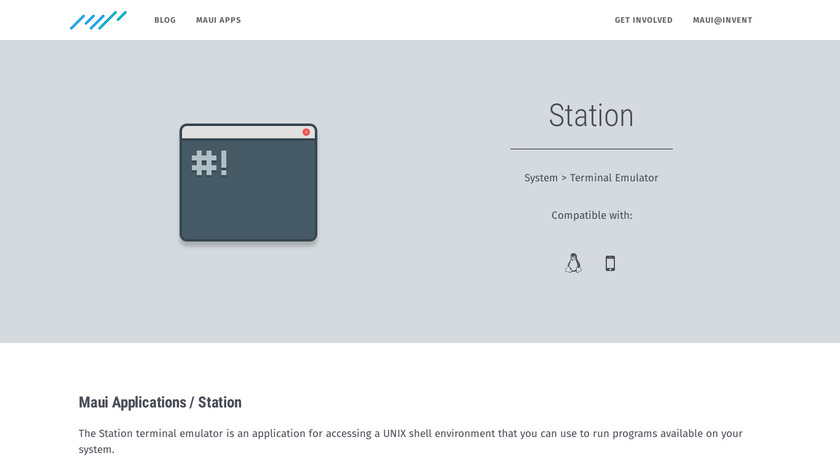Click the Station terminal emulator description paragraph

click(x=410, y=441)
